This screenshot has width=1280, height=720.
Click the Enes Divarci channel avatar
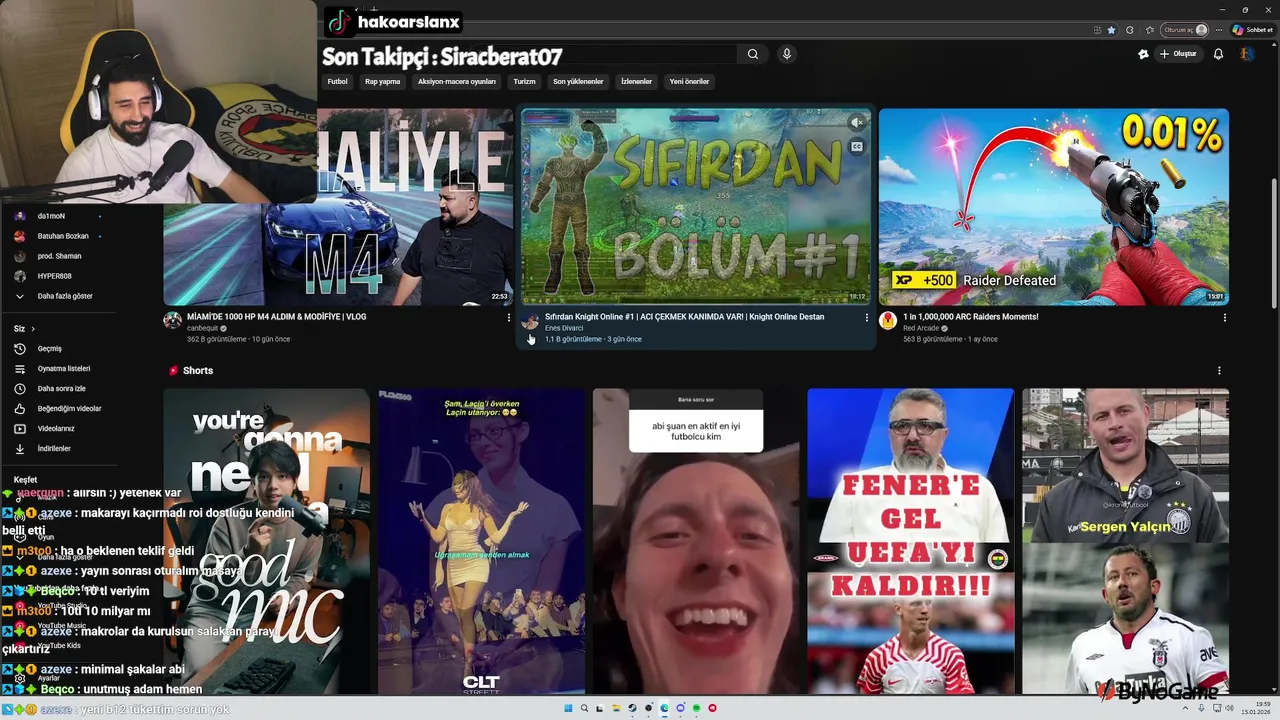click(530, 320)
